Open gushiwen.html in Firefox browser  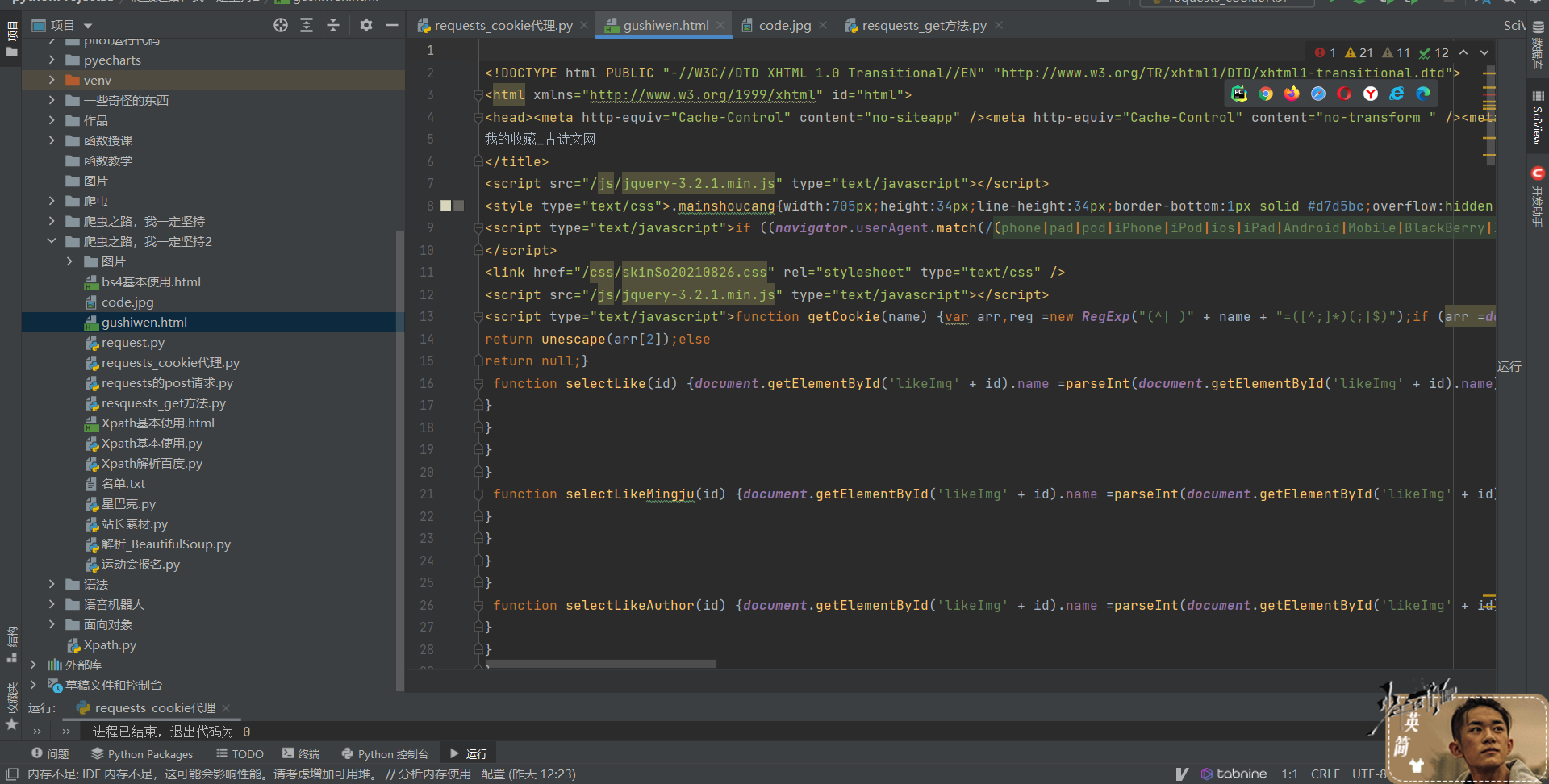tap(1292, 94)
